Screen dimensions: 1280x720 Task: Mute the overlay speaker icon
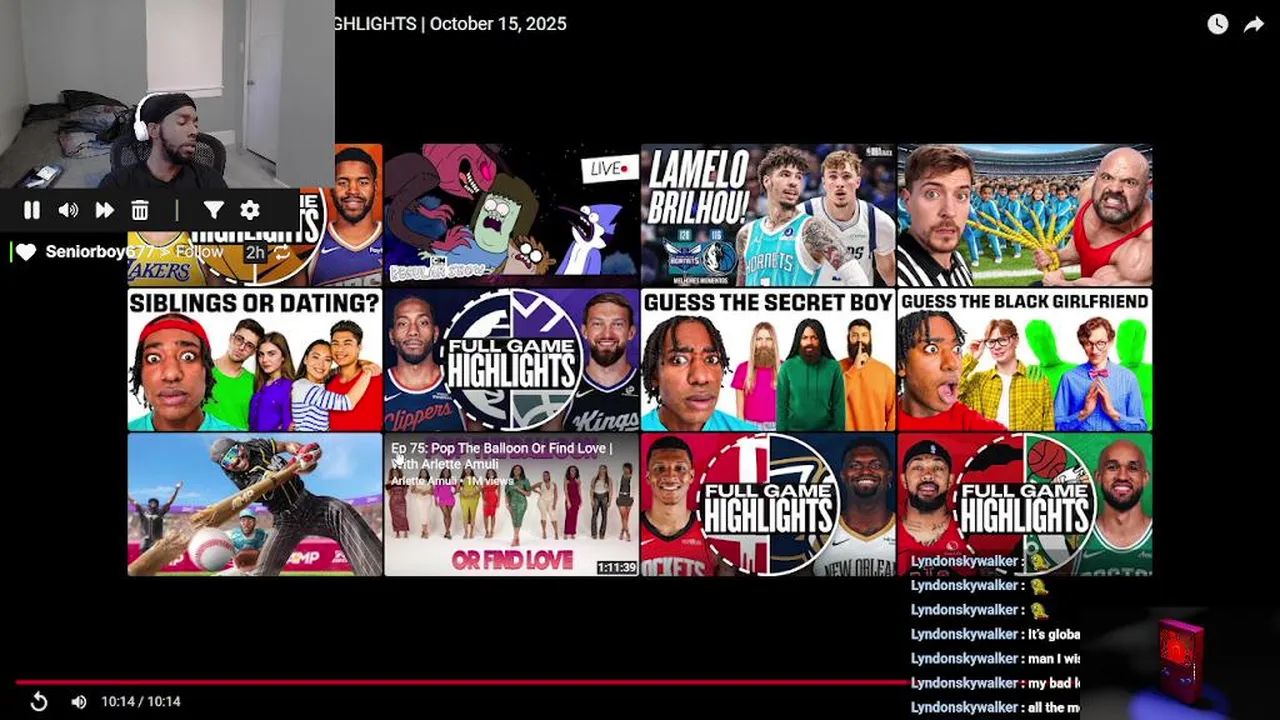68,210
